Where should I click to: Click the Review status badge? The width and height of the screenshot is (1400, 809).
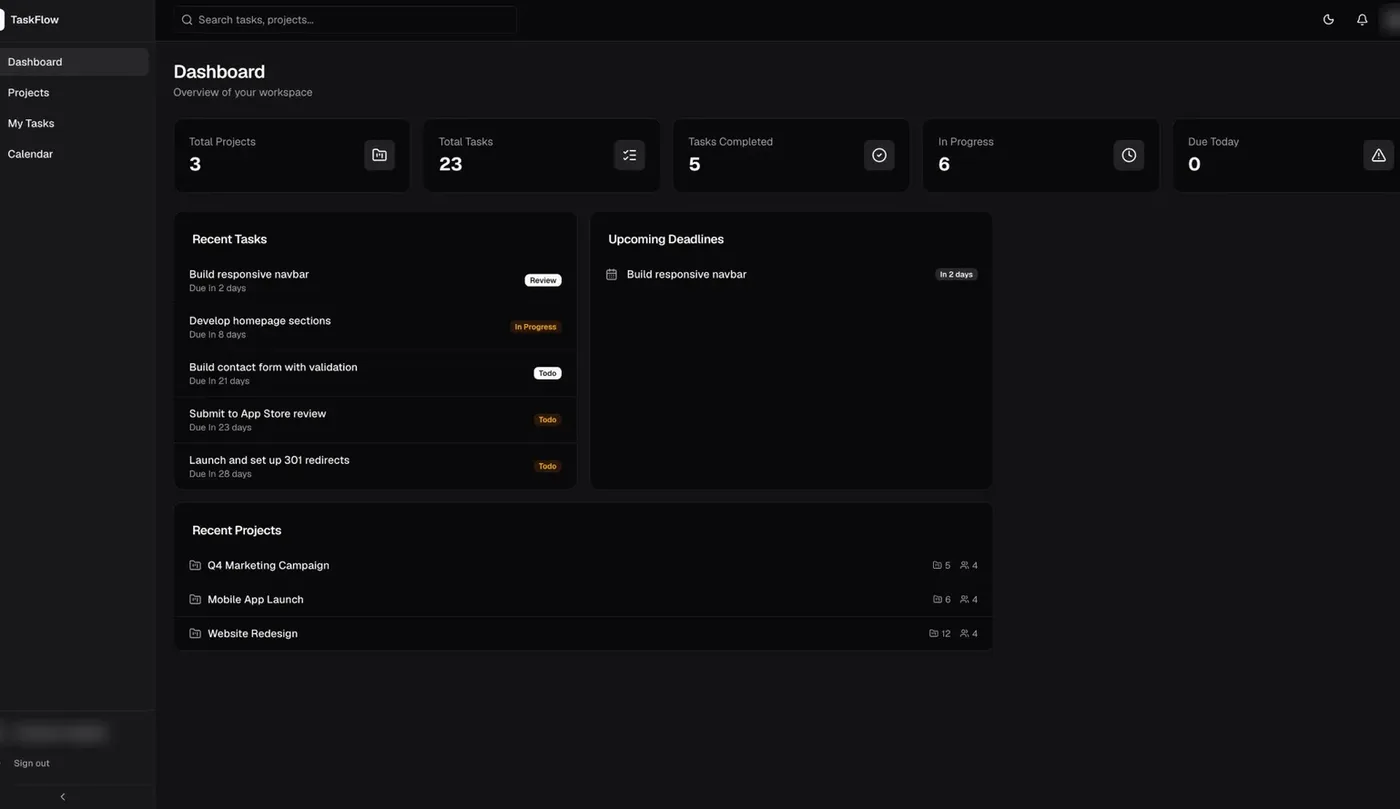[x=543, y=280]
